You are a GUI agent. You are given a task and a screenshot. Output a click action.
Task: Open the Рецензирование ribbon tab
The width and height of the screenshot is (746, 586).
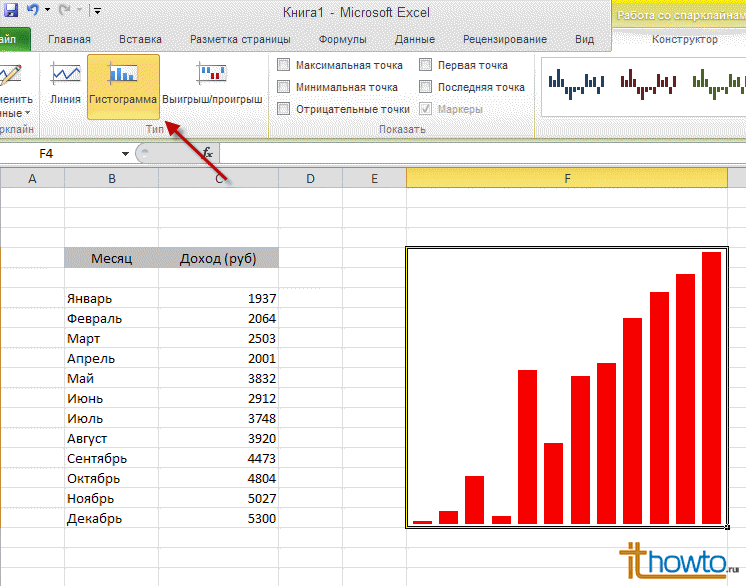505,39
